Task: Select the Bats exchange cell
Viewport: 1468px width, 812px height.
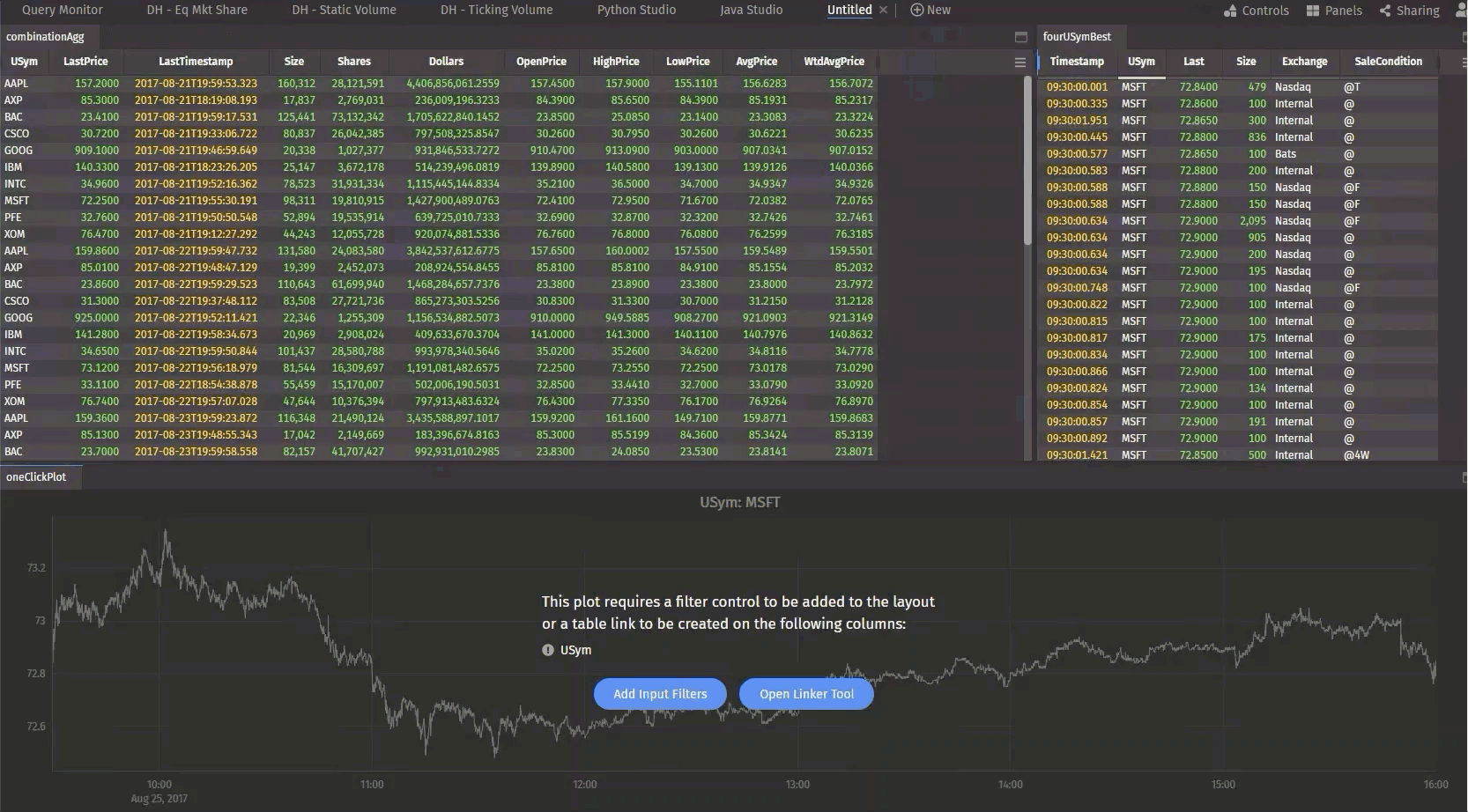Action: click(1286, 154)
